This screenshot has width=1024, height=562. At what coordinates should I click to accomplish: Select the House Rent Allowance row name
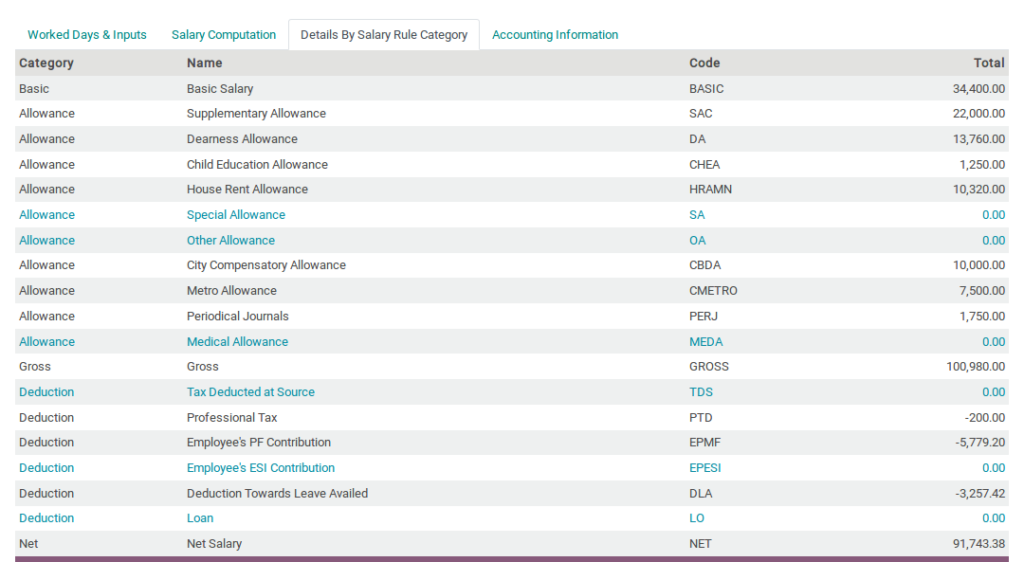[248, 189]
